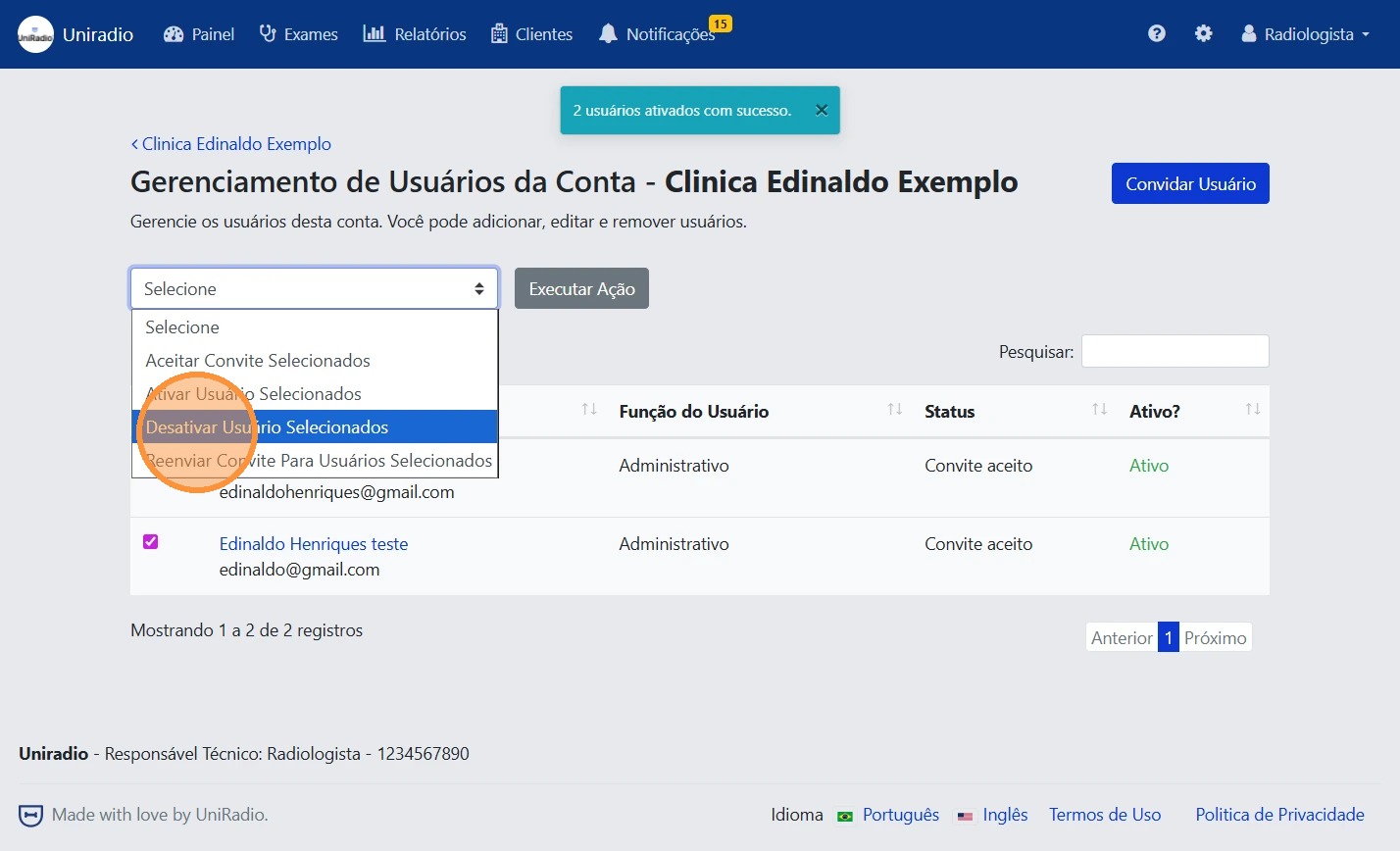Screen dimensions: 1400x851
Task: Sort by Ativo? column arrows
Action: (x=1252, y=410)
